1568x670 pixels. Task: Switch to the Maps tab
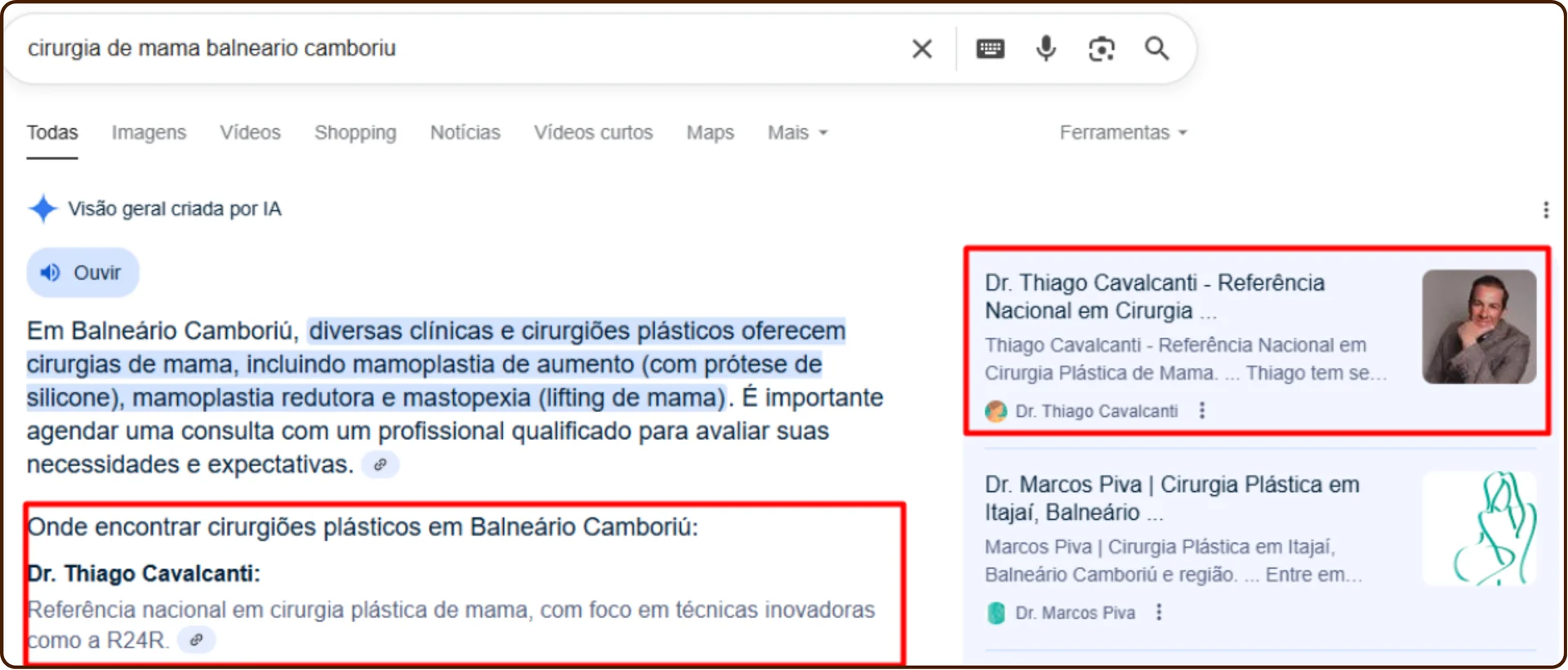pos(710,132)
